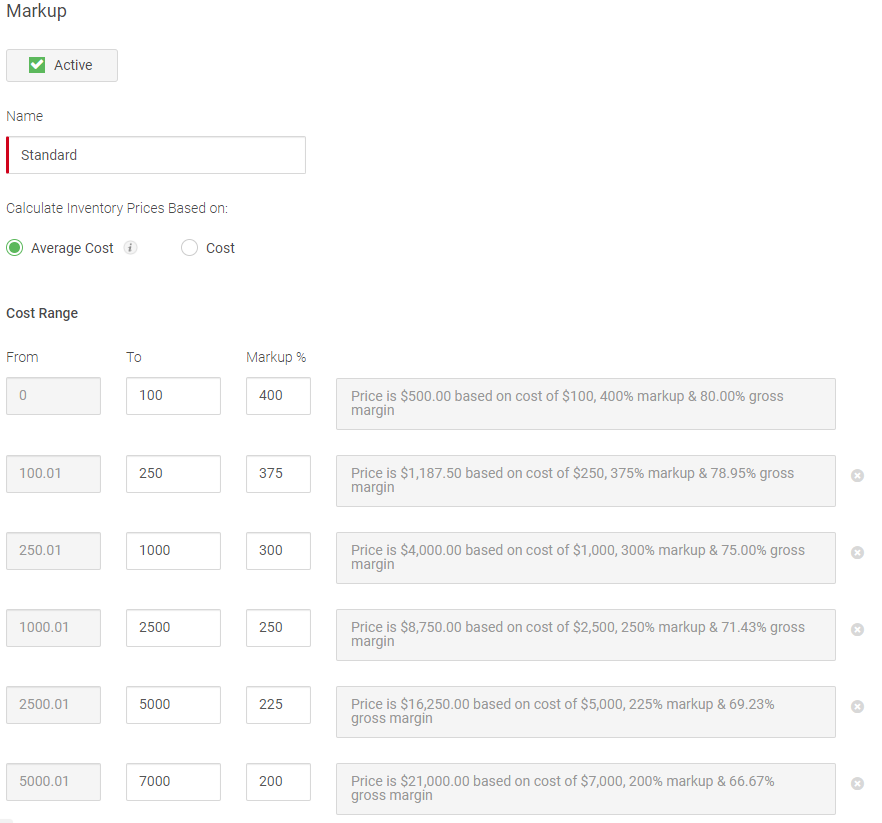Click the $500.00 price explanation box

click(588, 403)
